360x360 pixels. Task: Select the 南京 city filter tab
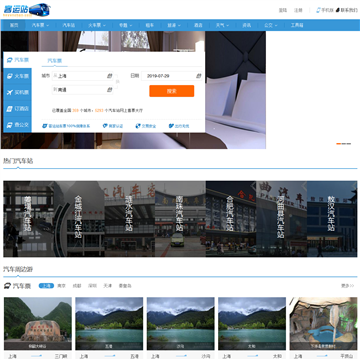coord(61,286)
